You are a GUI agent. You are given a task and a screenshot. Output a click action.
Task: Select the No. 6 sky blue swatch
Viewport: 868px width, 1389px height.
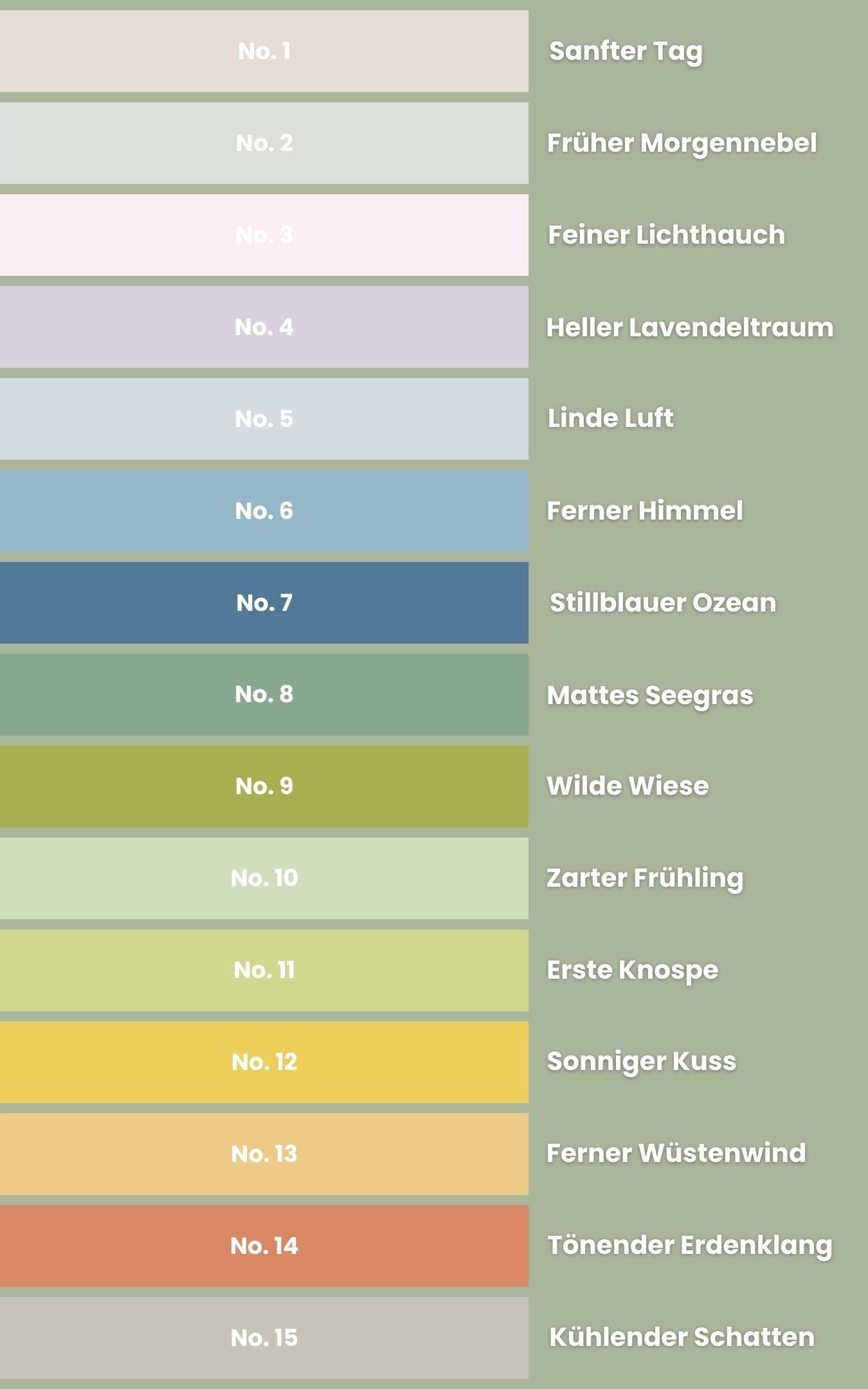pyautogui.click(x=264, y=511)
